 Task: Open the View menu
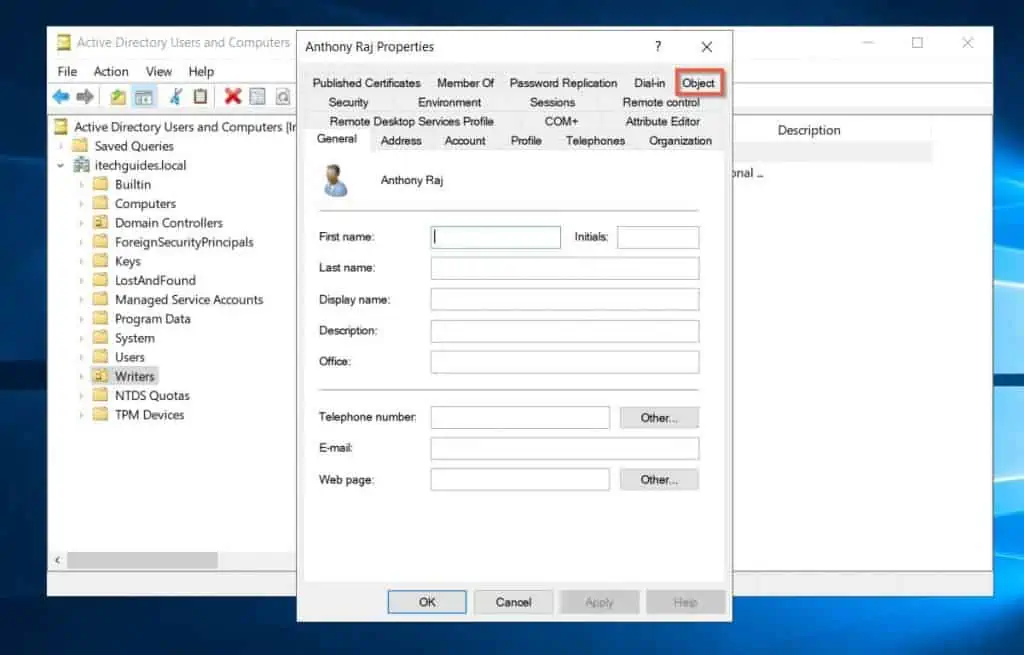pos(159,71)
